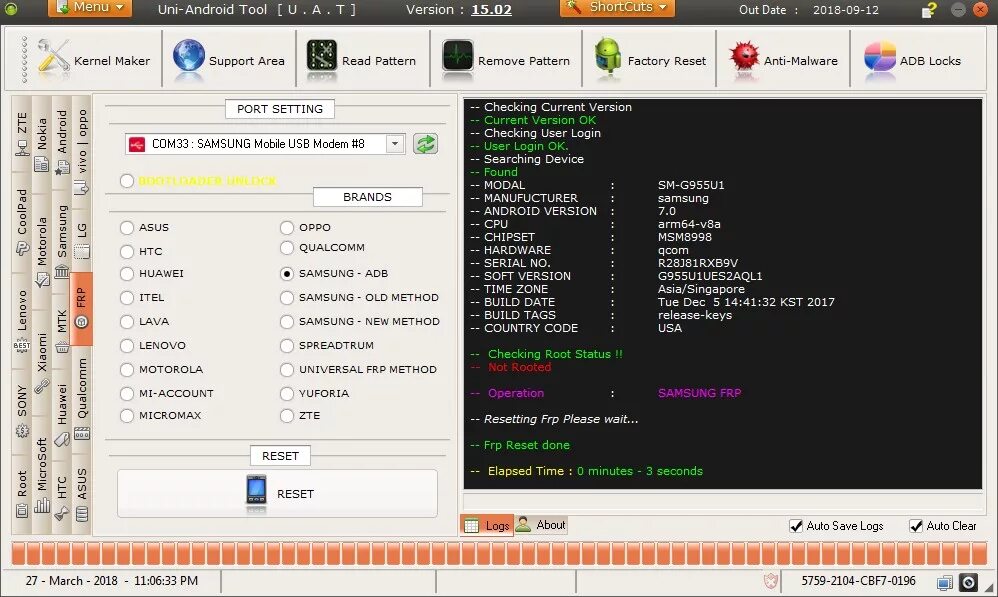Select the QUALCOMM radio option

[287, 248]
